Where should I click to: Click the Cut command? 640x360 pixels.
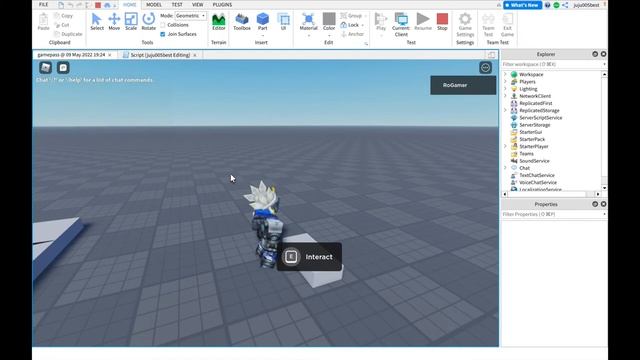click(x=62, y=25)
